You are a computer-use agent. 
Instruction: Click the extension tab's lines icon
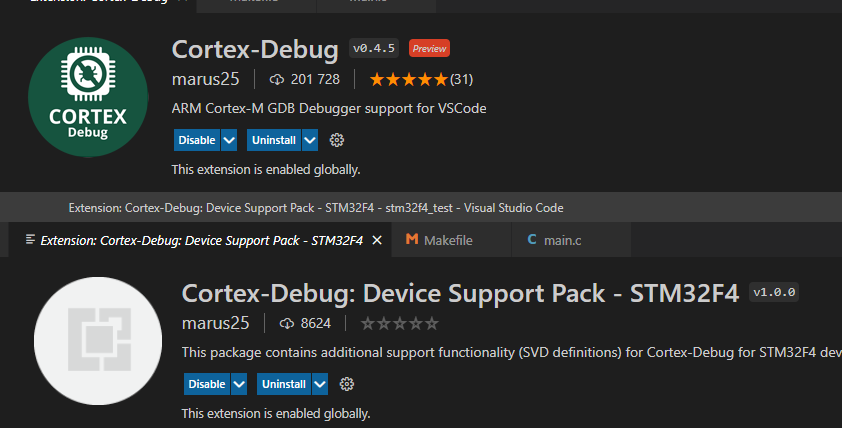pos(31,240)
